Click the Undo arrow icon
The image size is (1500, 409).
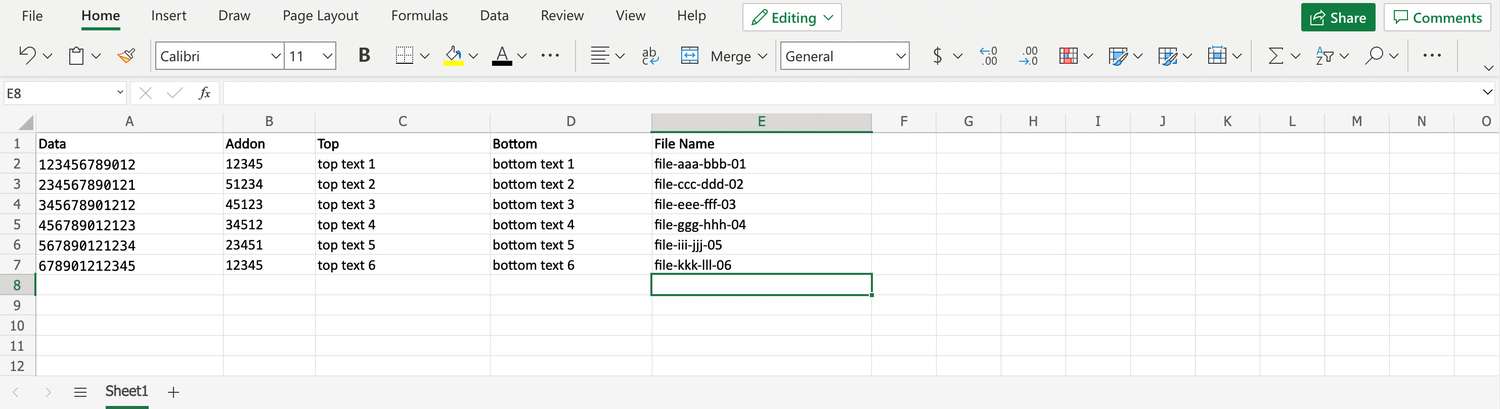(x=28, y=56)
